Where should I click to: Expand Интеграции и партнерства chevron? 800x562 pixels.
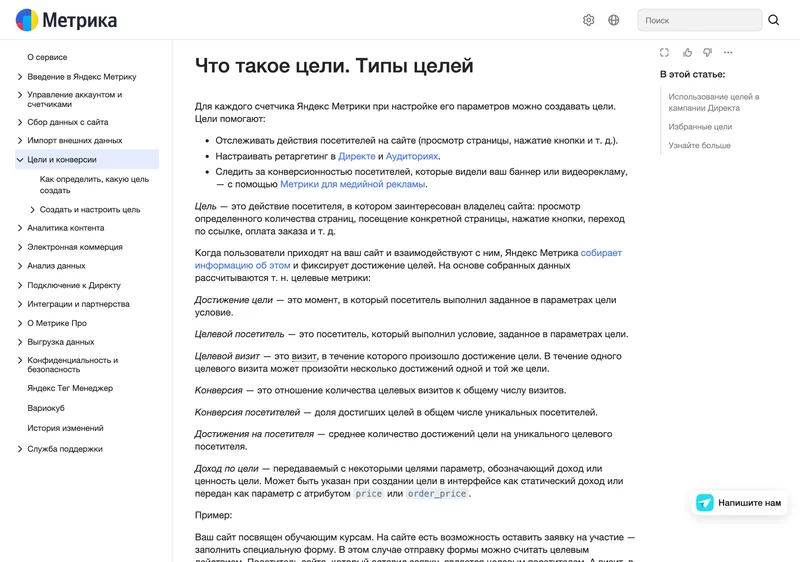tap(20, 304)
